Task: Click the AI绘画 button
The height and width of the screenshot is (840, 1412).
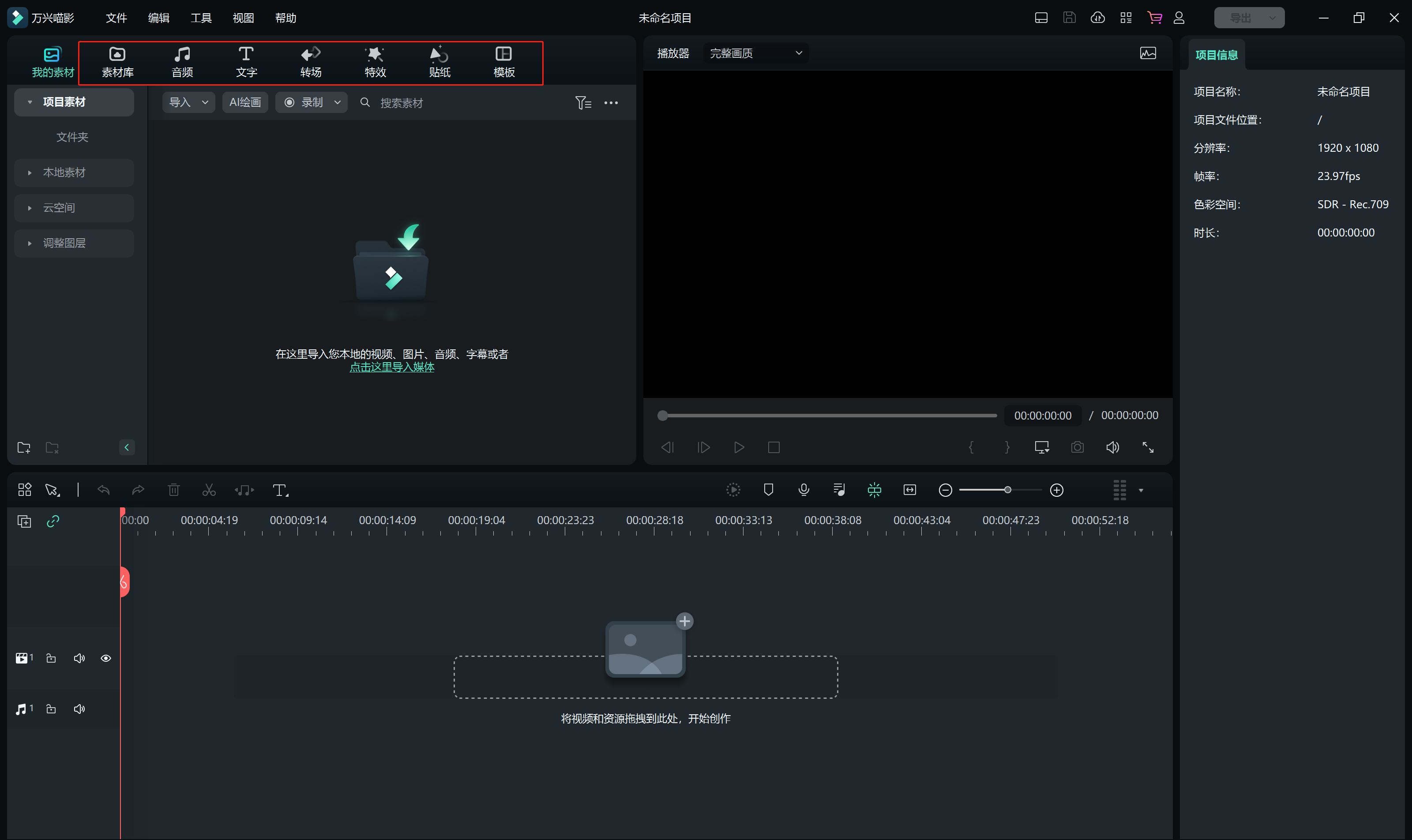Action: [x=244, y=102]
